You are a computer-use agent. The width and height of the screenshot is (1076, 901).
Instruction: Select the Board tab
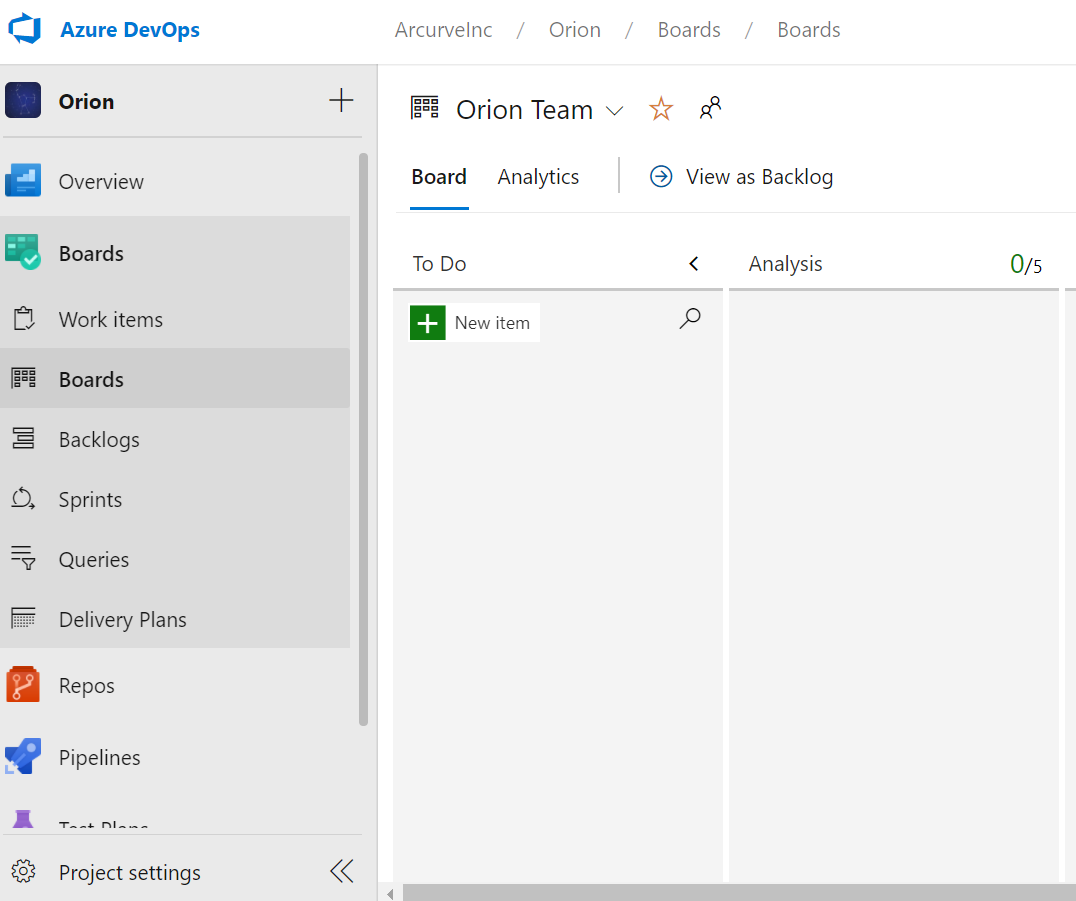[x=439, y=177]
